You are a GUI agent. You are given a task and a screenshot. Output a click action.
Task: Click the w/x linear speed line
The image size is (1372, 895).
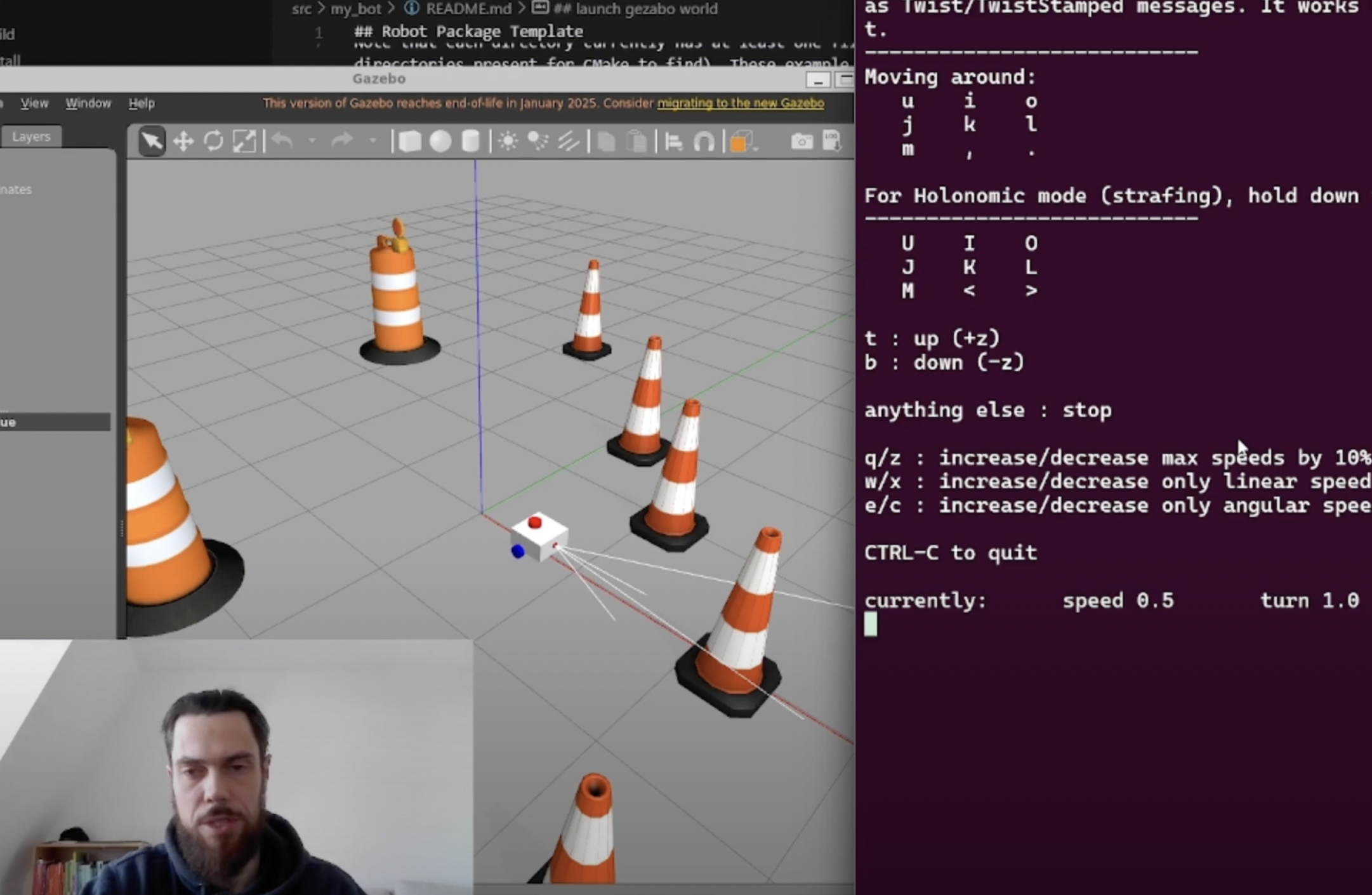pos(1118,481)
